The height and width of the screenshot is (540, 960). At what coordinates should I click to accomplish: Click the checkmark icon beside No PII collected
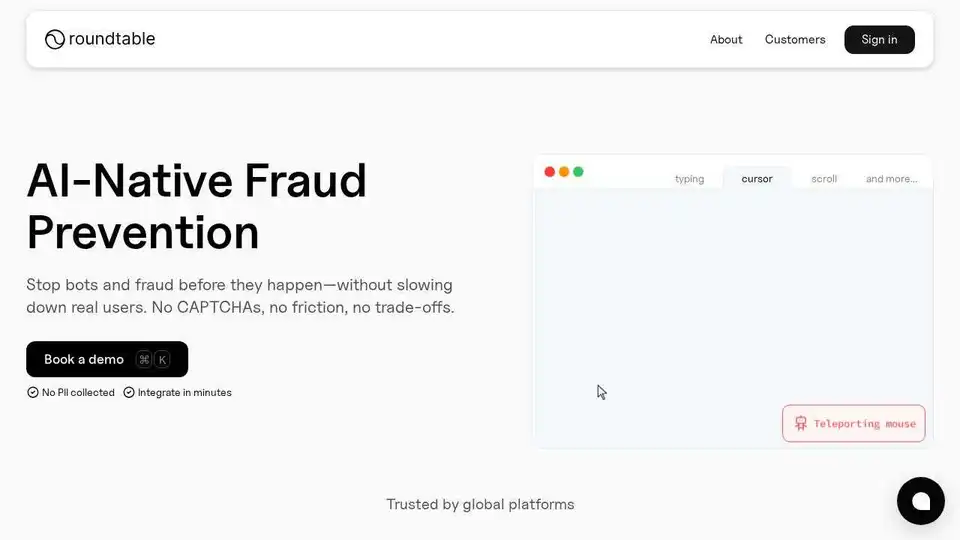click(x=32, y=392)
